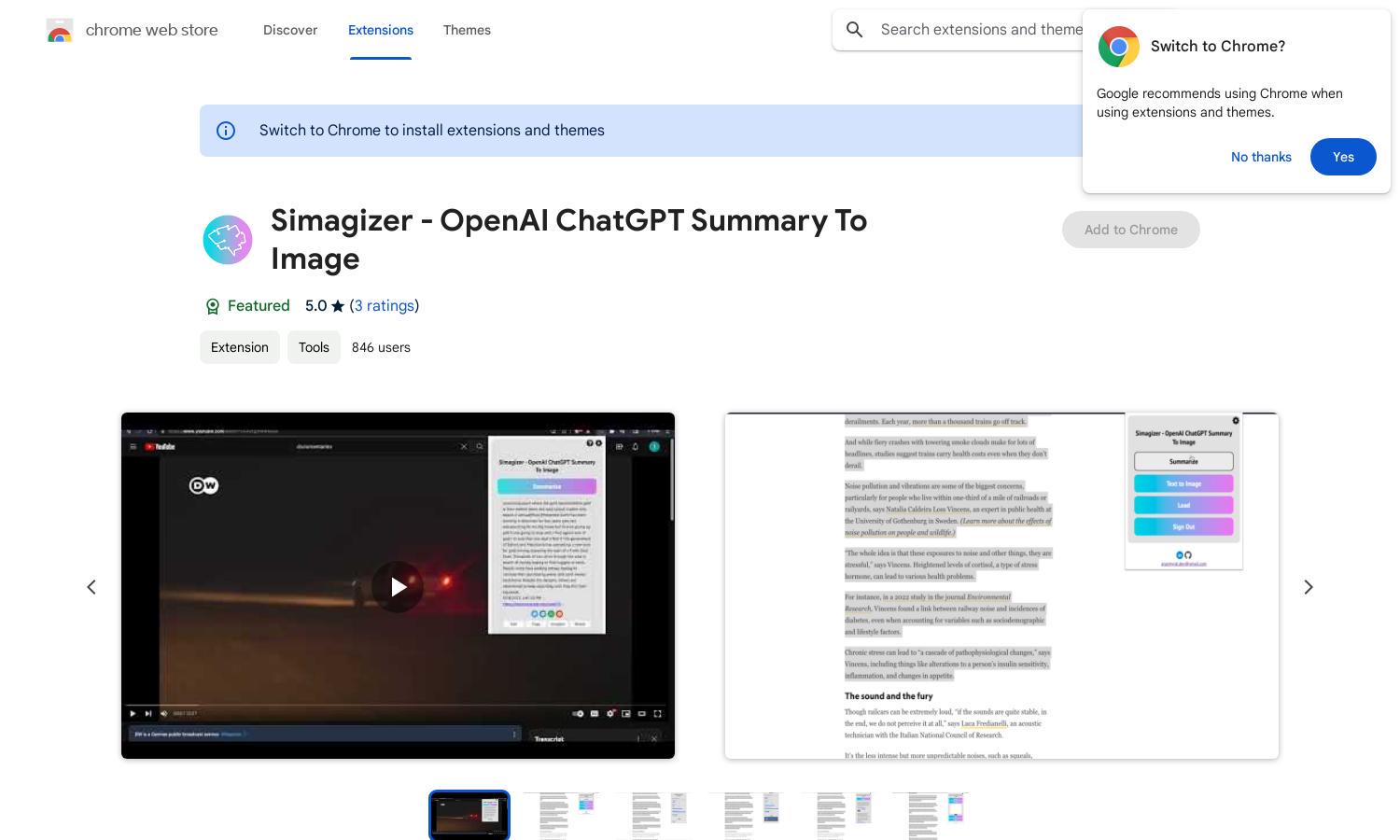
Task: Open the Discover tab
Action: [x=290, y=30]
